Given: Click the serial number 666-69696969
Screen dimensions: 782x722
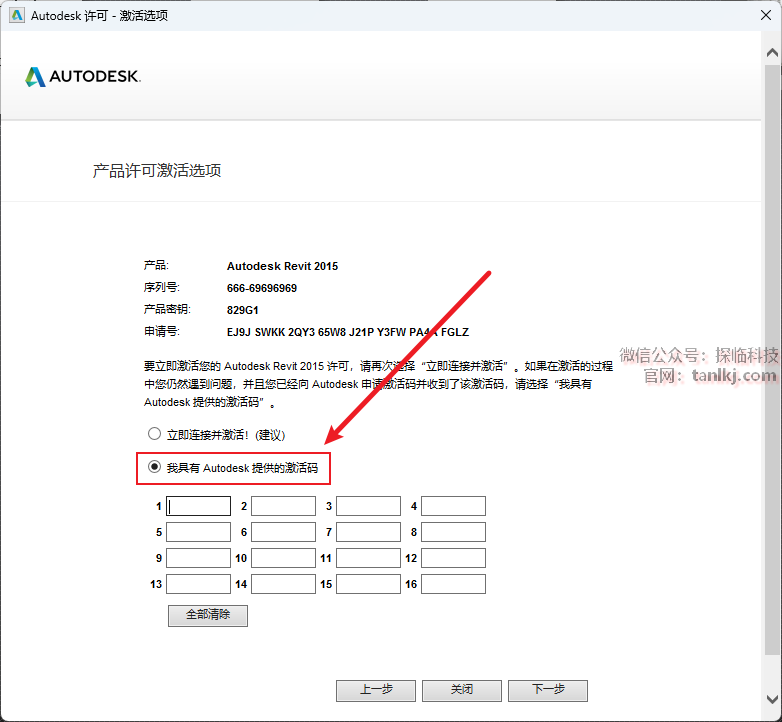Looking at the screenshot, I should point(262,288).
